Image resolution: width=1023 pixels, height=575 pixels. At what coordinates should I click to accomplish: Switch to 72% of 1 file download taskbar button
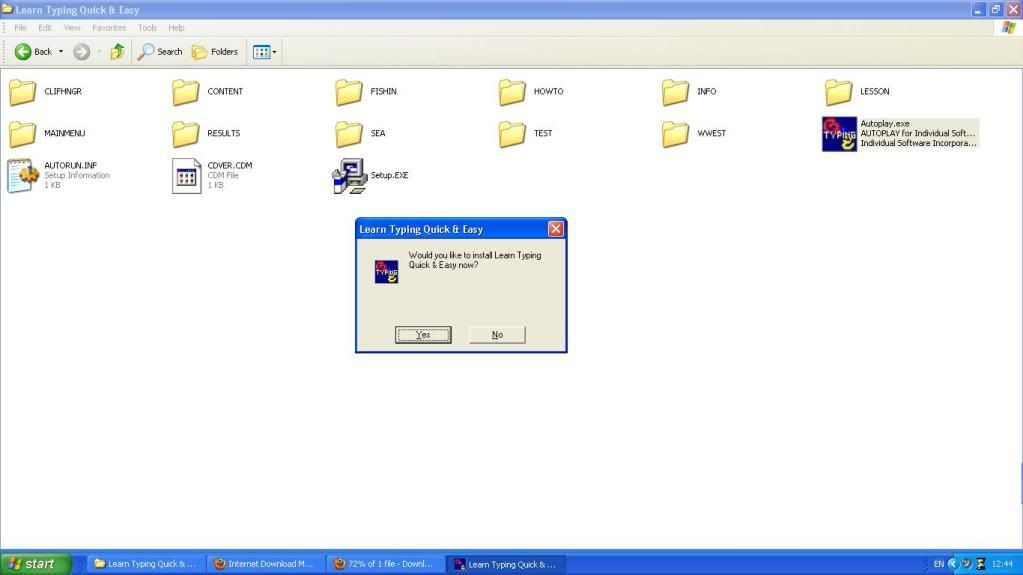click(385, 564)
